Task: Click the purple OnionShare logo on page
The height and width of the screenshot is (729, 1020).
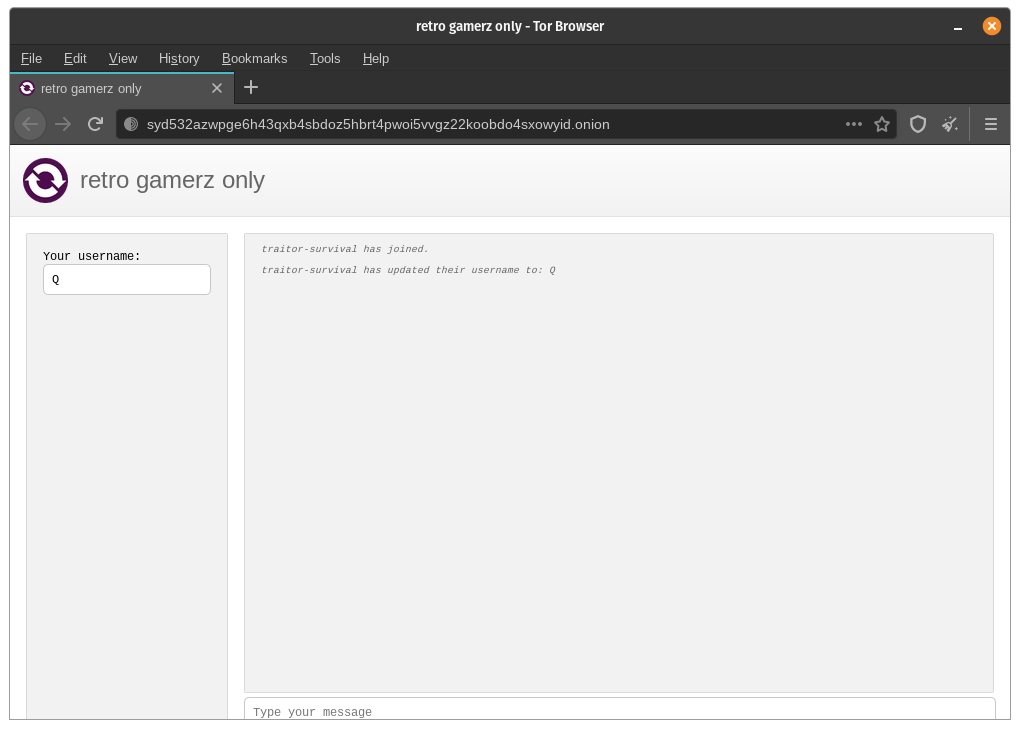Action: 45,181
